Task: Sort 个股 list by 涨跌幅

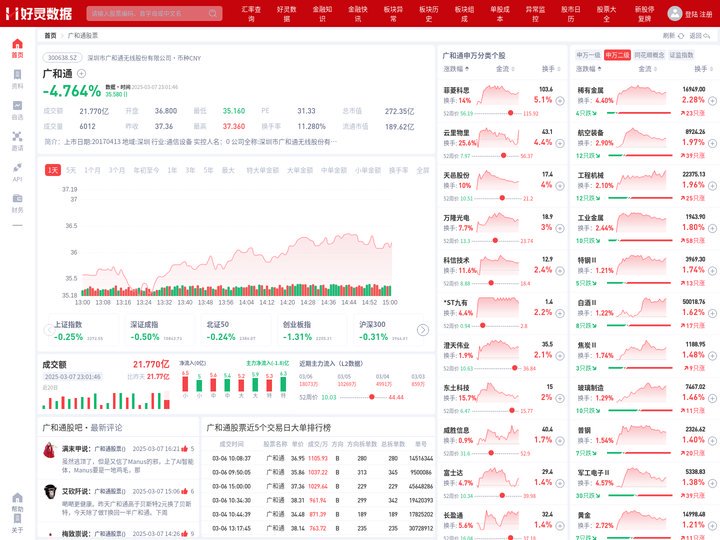Action: click(x=456, y=69)
